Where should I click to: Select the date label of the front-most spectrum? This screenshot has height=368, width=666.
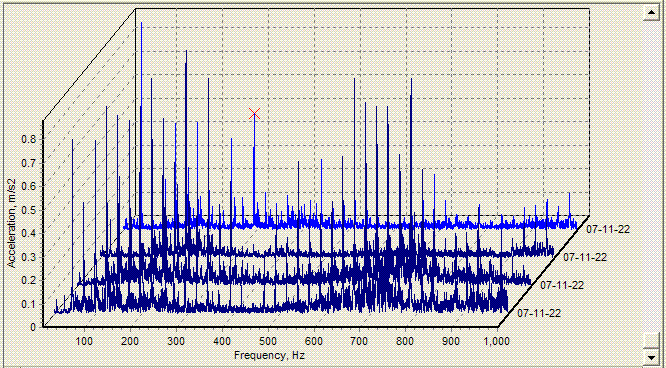[x=539, y=314]
